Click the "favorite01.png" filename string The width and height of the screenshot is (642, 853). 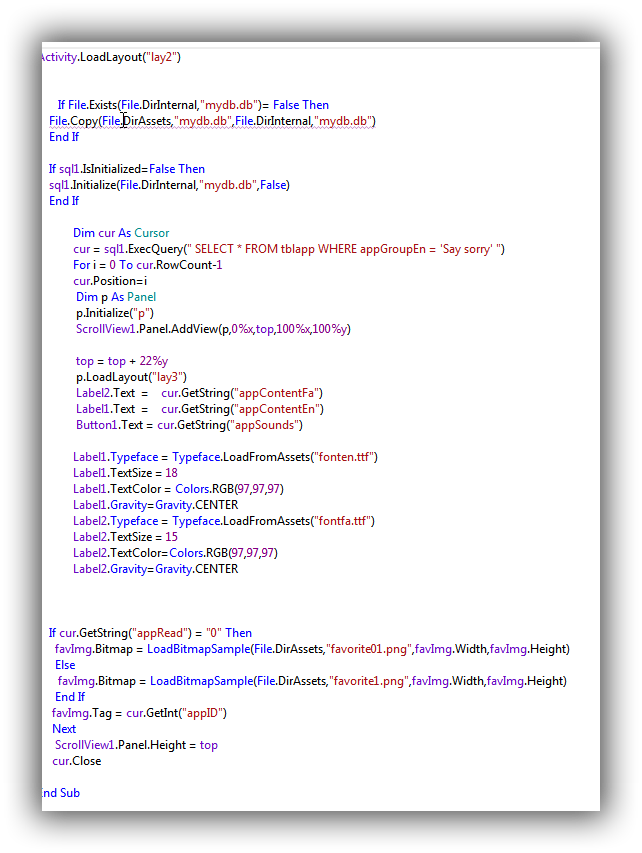(x=370, y=649)
